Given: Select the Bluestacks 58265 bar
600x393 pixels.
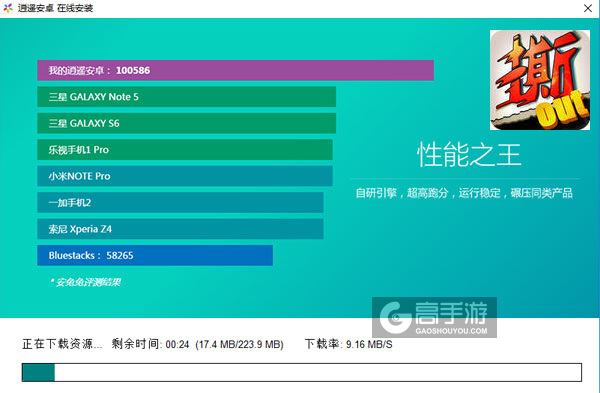Looking at the screenshot, I should 155,255.
